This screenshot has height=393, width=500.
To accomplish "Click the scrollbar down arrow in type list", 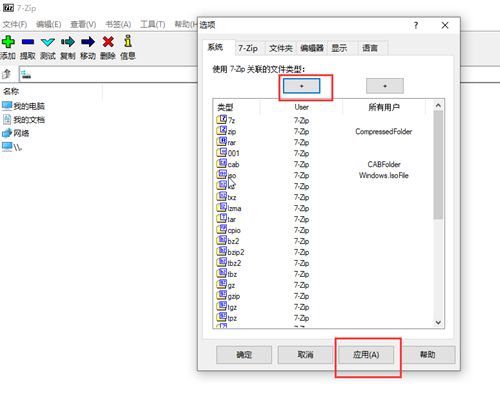I will pos(438,323).
